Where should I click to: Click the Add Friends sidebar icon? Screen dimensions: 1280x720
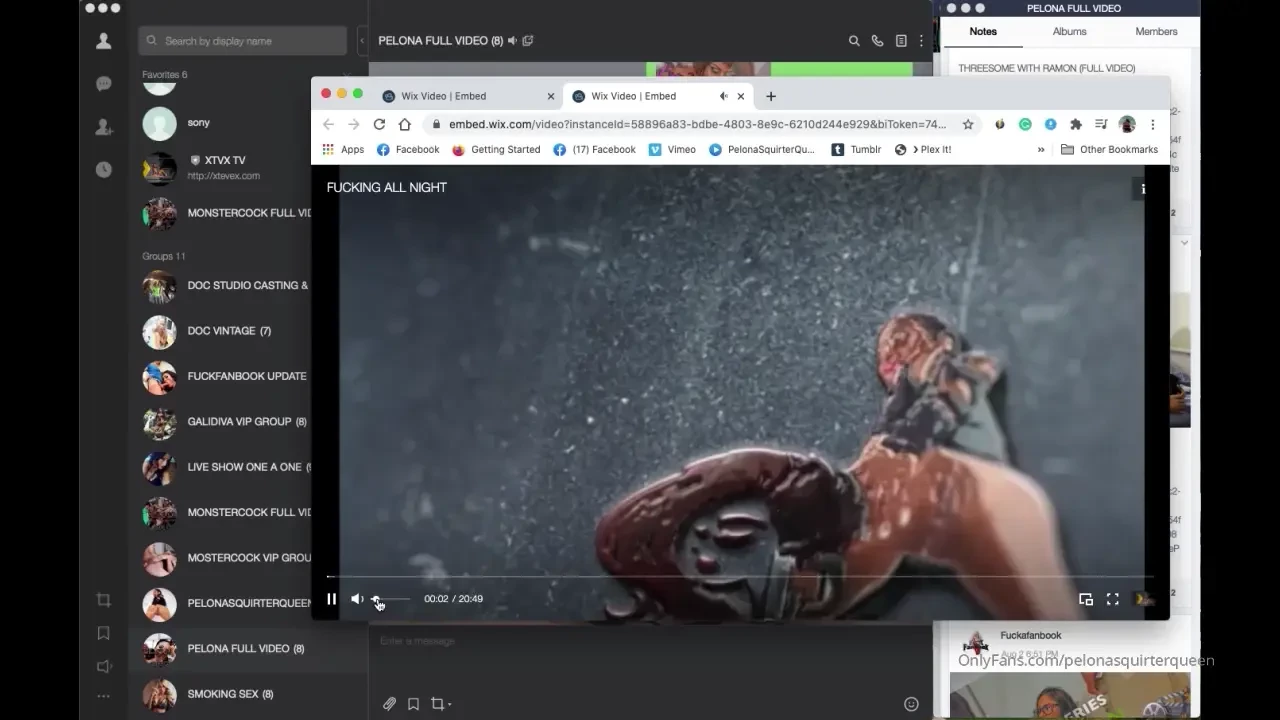(x=103, y=127)
